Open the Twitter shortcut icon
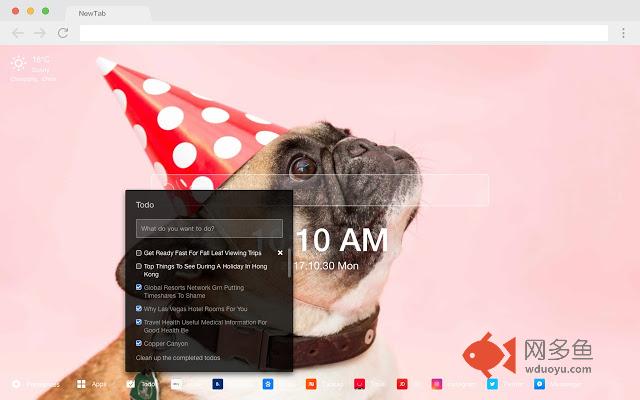640x400 pixels. click(x=492, y=384)
